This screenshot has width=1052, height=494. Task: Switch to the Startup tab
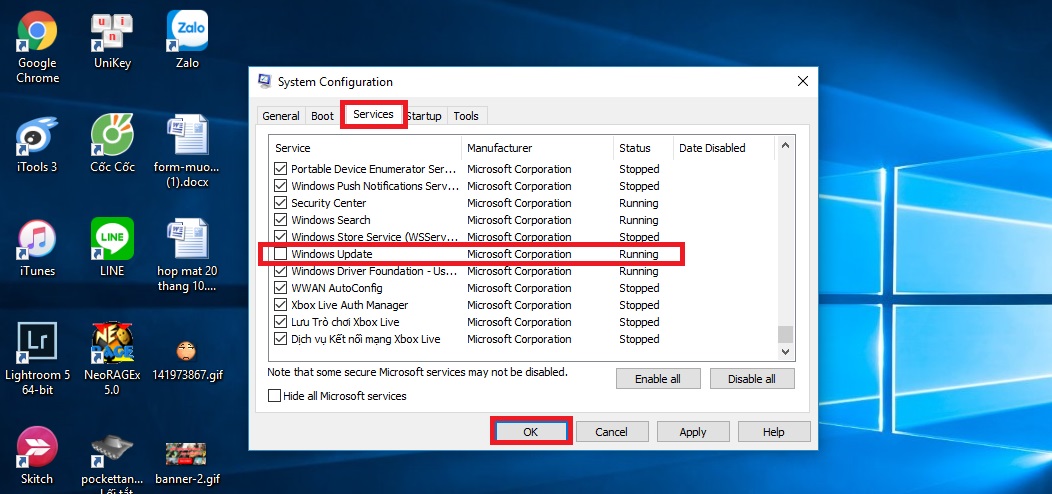click(425, 116)
